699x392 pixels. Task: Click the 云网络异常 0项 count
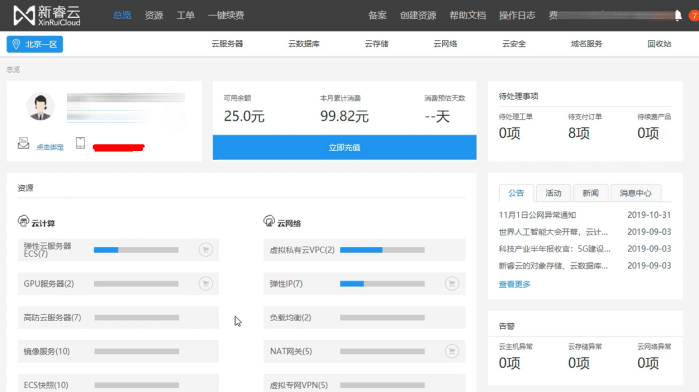tap(648, 363)
